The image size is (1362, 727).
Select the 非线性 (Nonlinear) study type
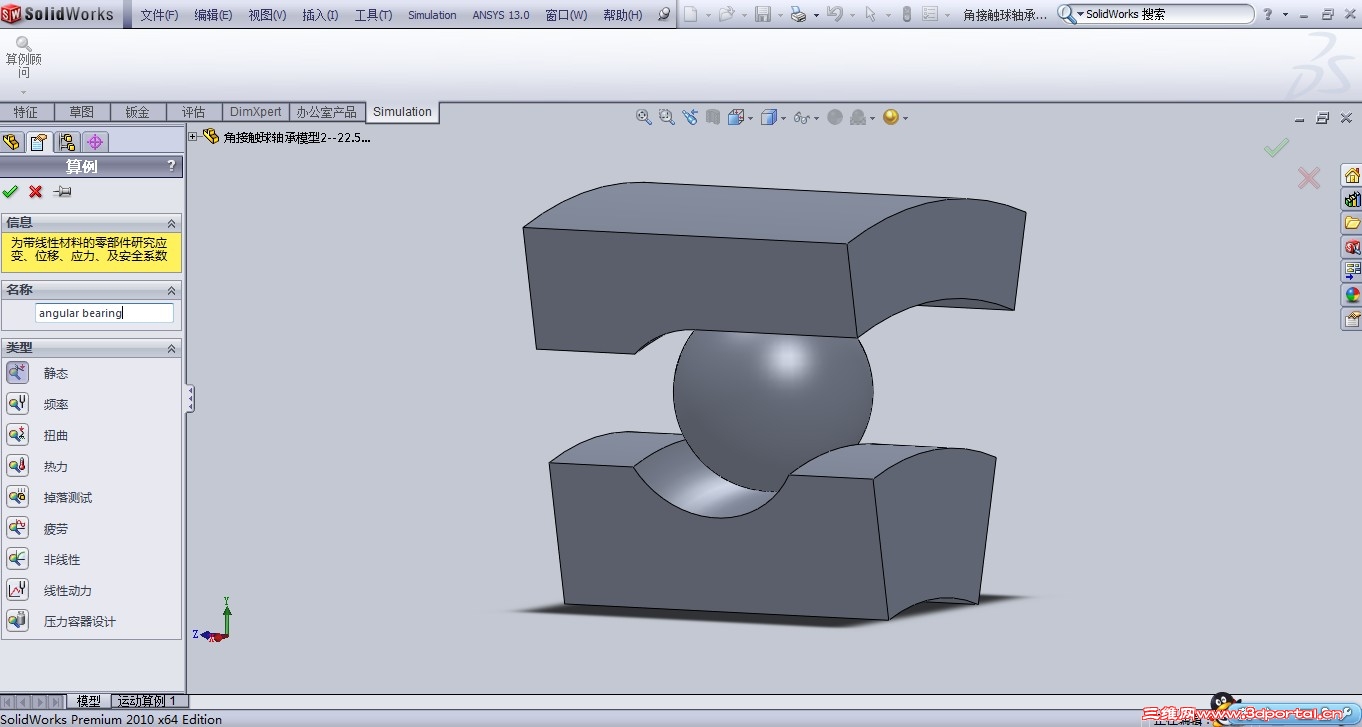click(17, 559)
